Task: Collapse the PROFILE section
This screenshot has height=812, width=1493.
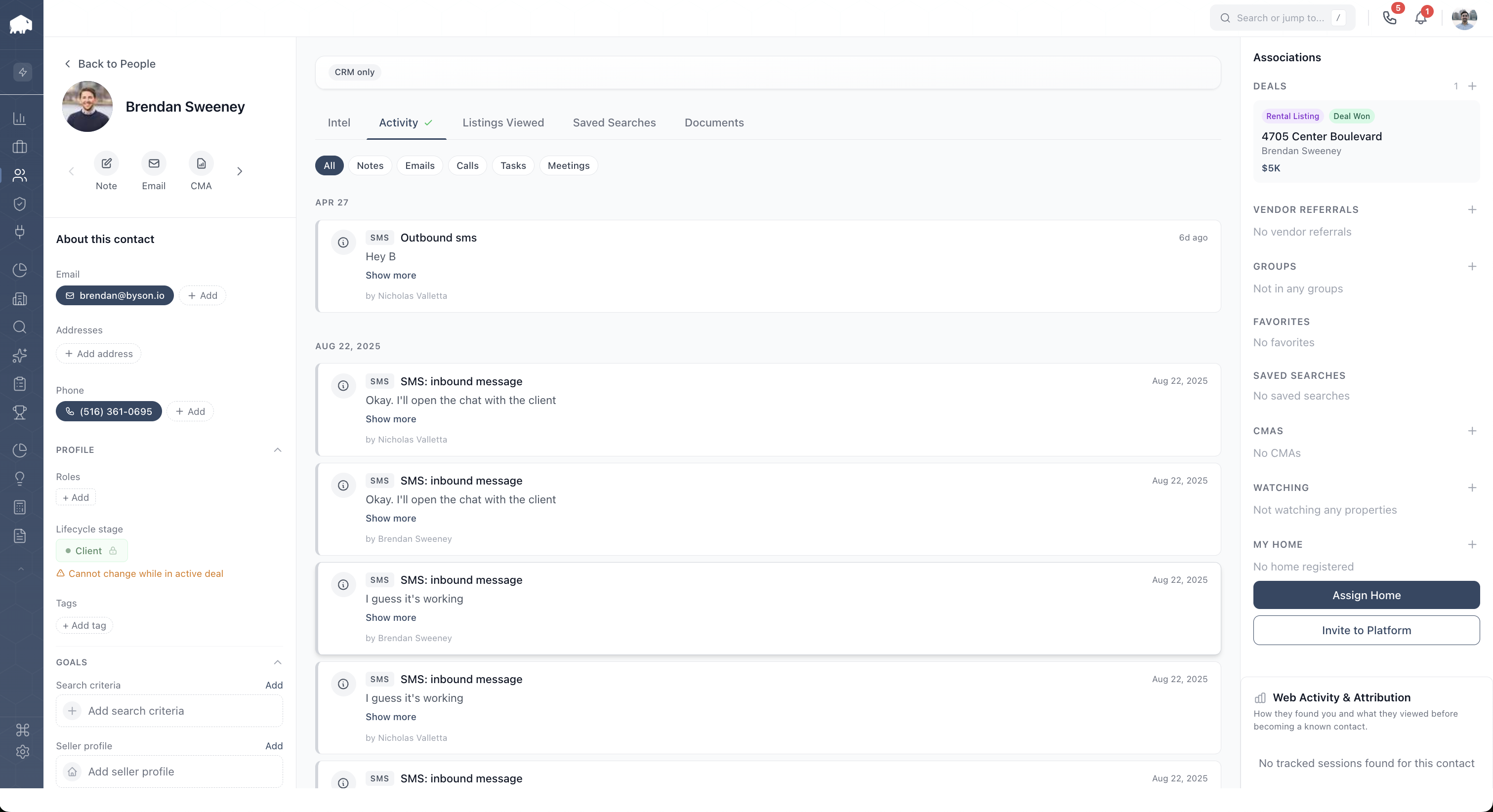Action: coord(278,450)
